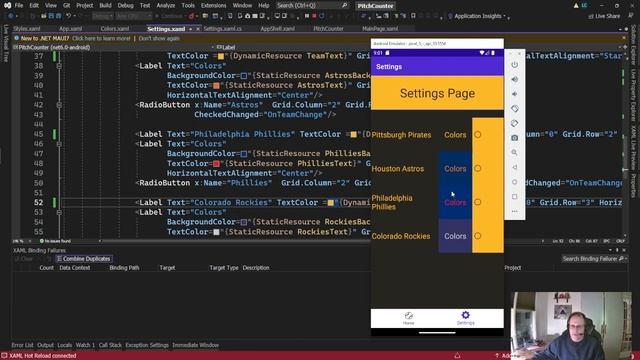Tap the Houston Astros Colors label
This screenshot has height=360, width=640.
click(x=455, y=169)
